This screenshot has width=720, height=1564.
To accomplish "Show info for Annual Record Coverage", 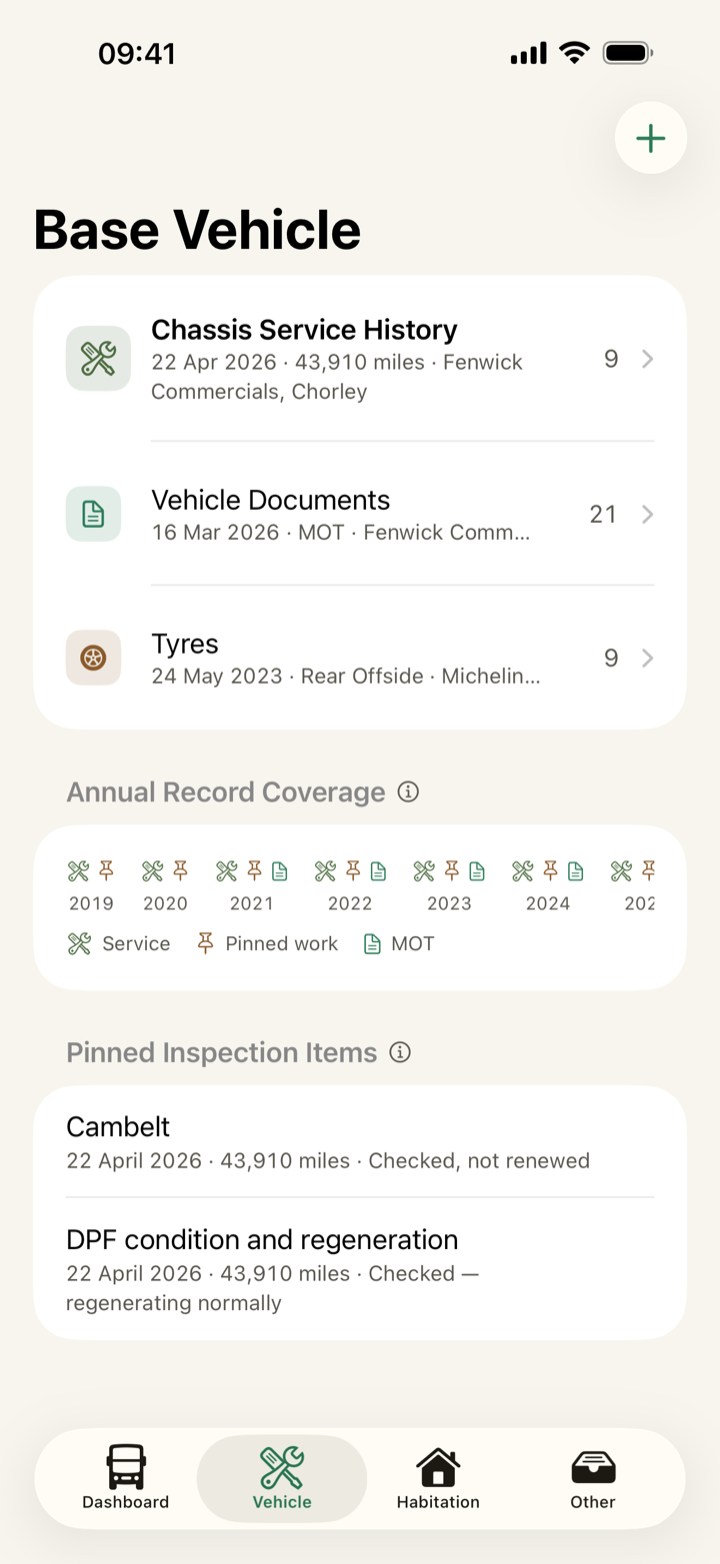I will [408, 792].
